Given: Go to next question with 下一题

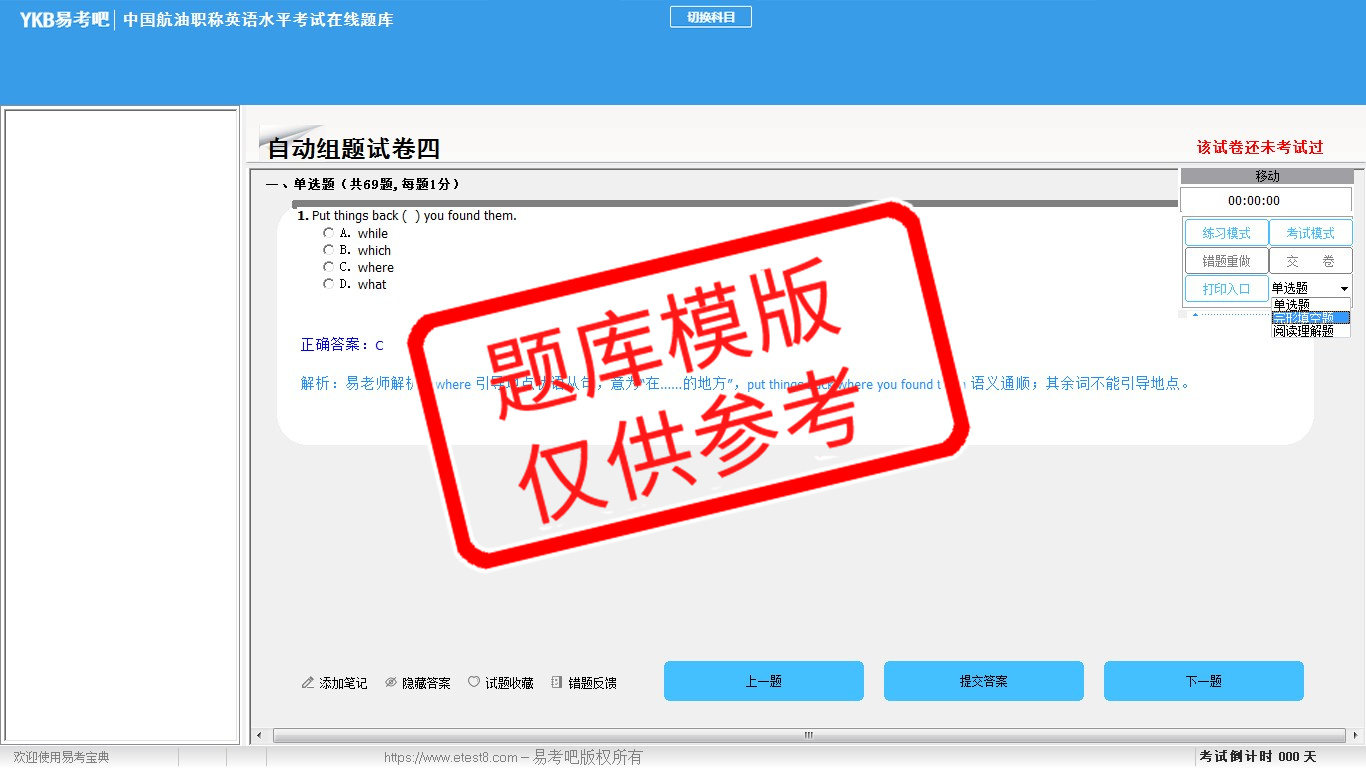Looking at the screenshot, I should click(x=1203, y=681).
